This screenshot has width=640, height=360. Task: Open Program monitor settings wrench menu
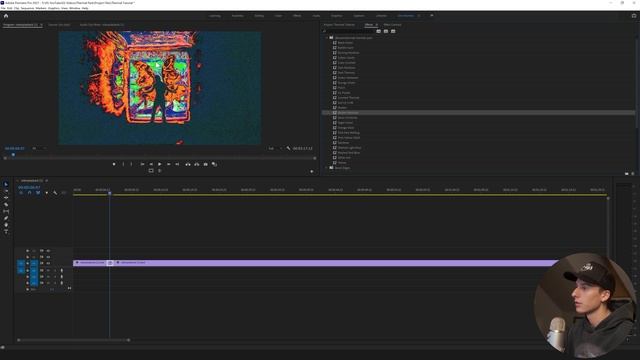[x=288, y=148]
